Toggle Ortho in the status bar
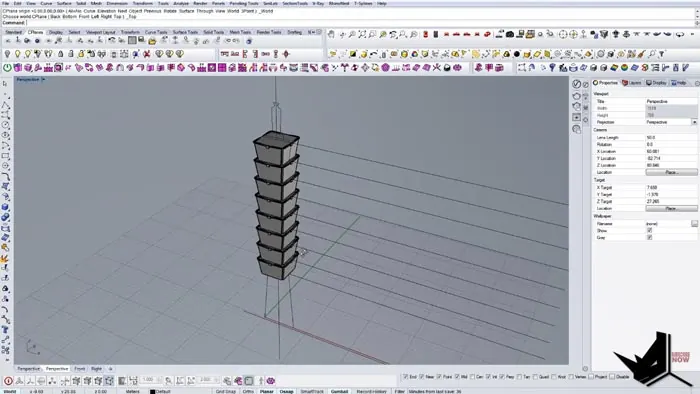This screenshot has width=700, height=394. (248, 391)
